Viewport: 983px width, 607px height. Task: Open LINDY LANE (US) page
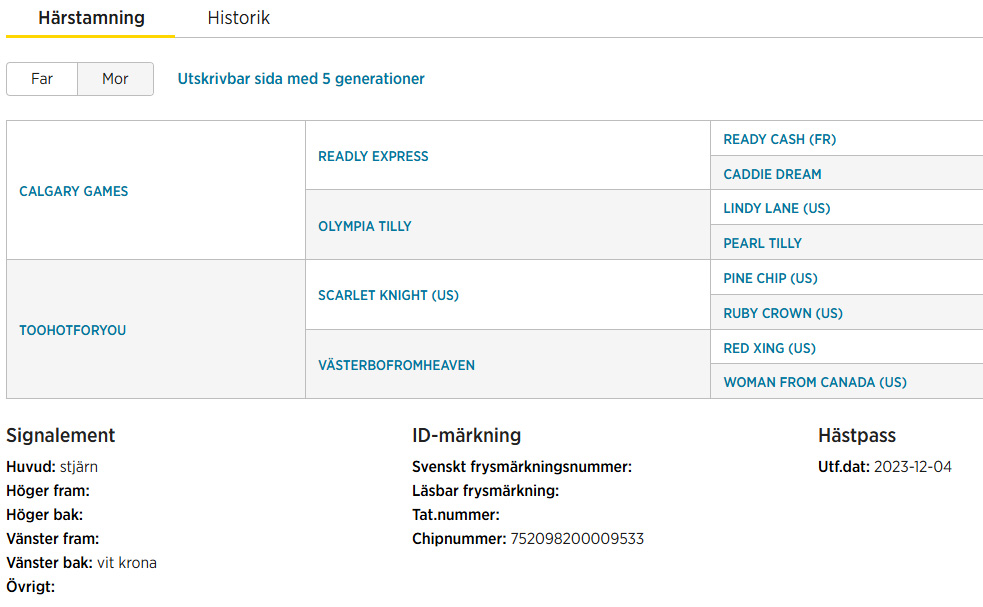[x=776, y=208]
